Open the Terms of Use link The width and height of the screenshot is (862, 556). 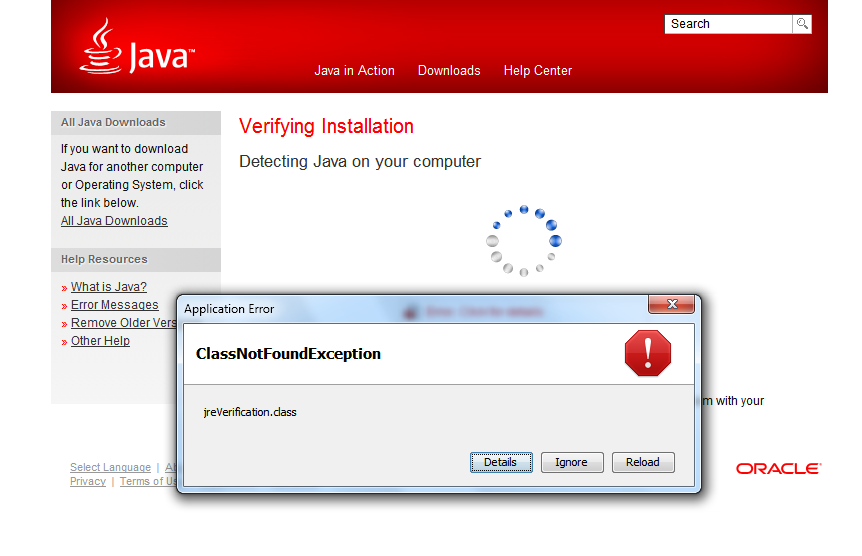[148, 481]
